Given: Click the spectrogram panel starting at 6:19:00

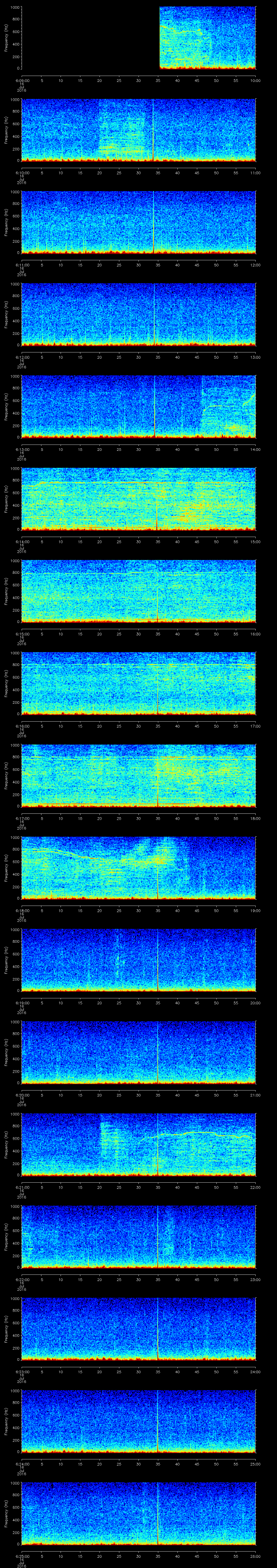Looking at the screenshot, I should 139,960.
